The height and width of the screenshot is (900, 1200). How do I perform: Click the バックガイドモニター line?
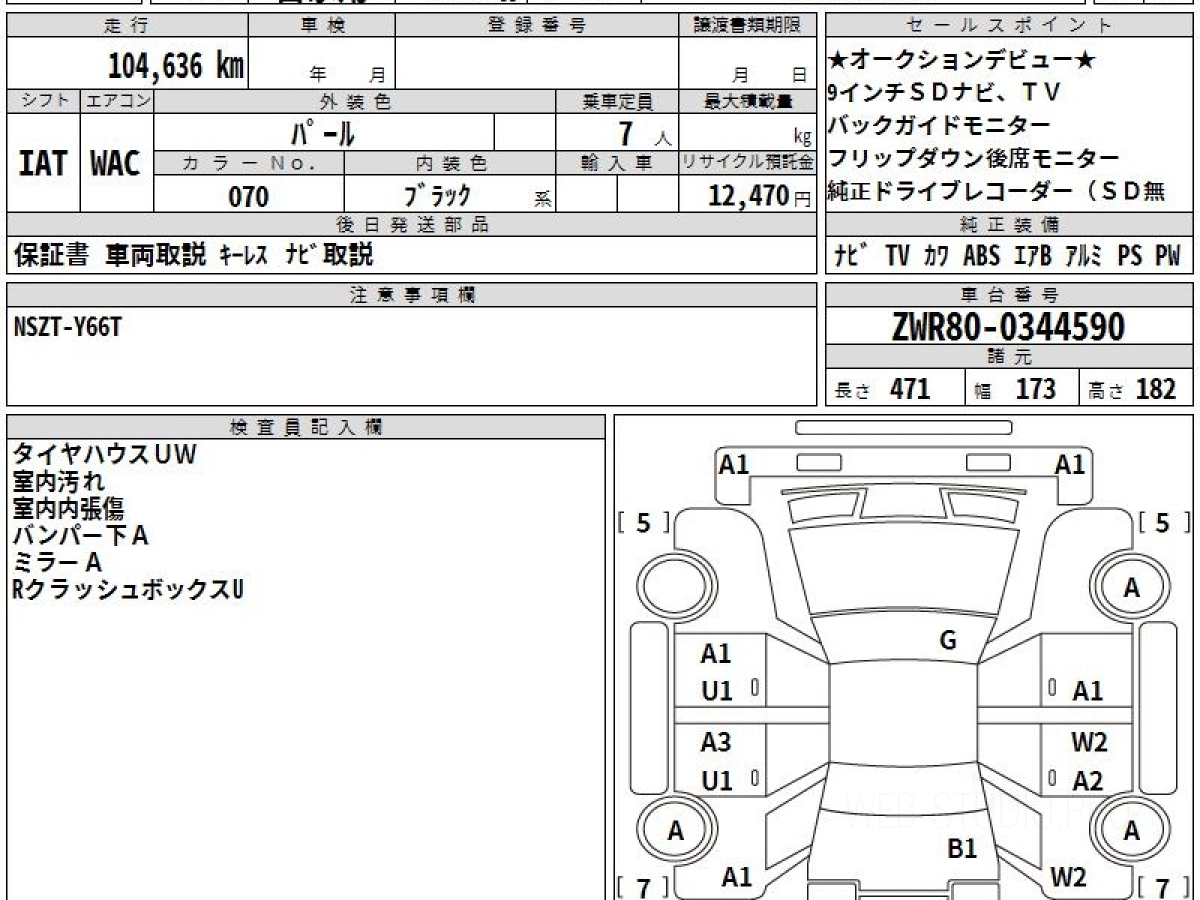coord(940,126)
